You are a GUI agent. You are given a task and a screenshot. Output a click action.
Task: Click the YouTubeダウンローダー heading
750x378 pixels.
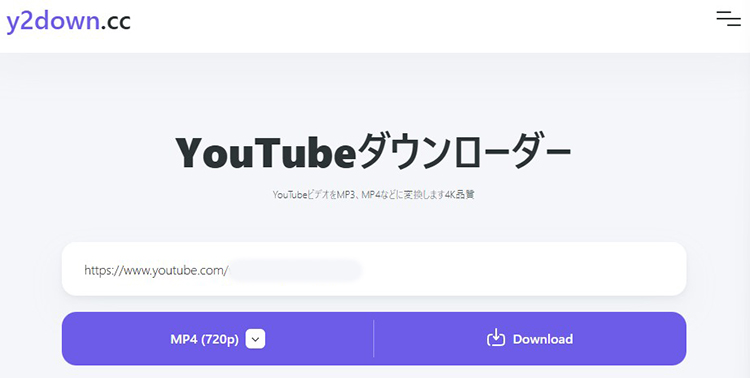(373, 151)
